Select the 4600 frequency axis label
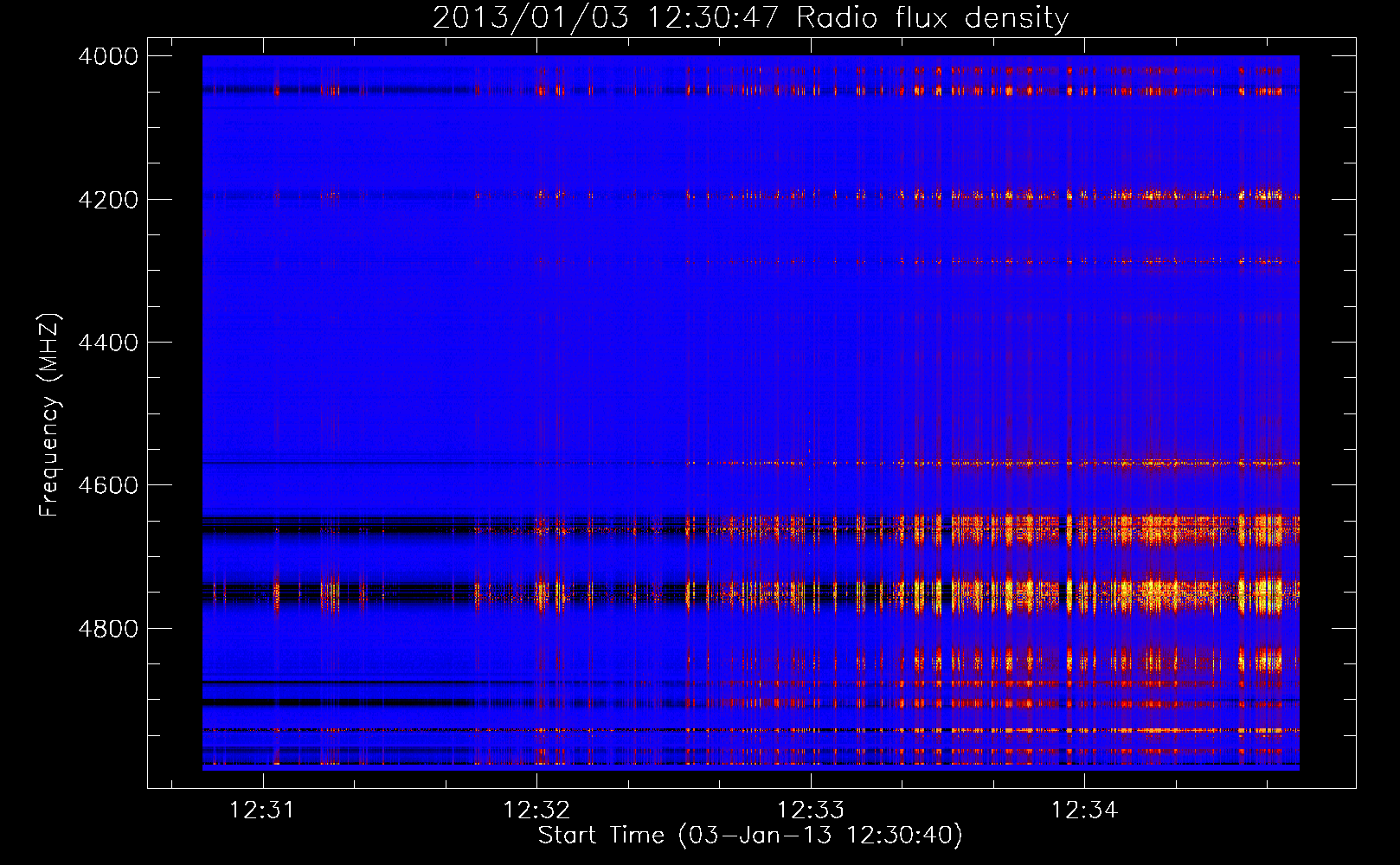The height and width of the screenshot is (865, 1400). [108, 485]
